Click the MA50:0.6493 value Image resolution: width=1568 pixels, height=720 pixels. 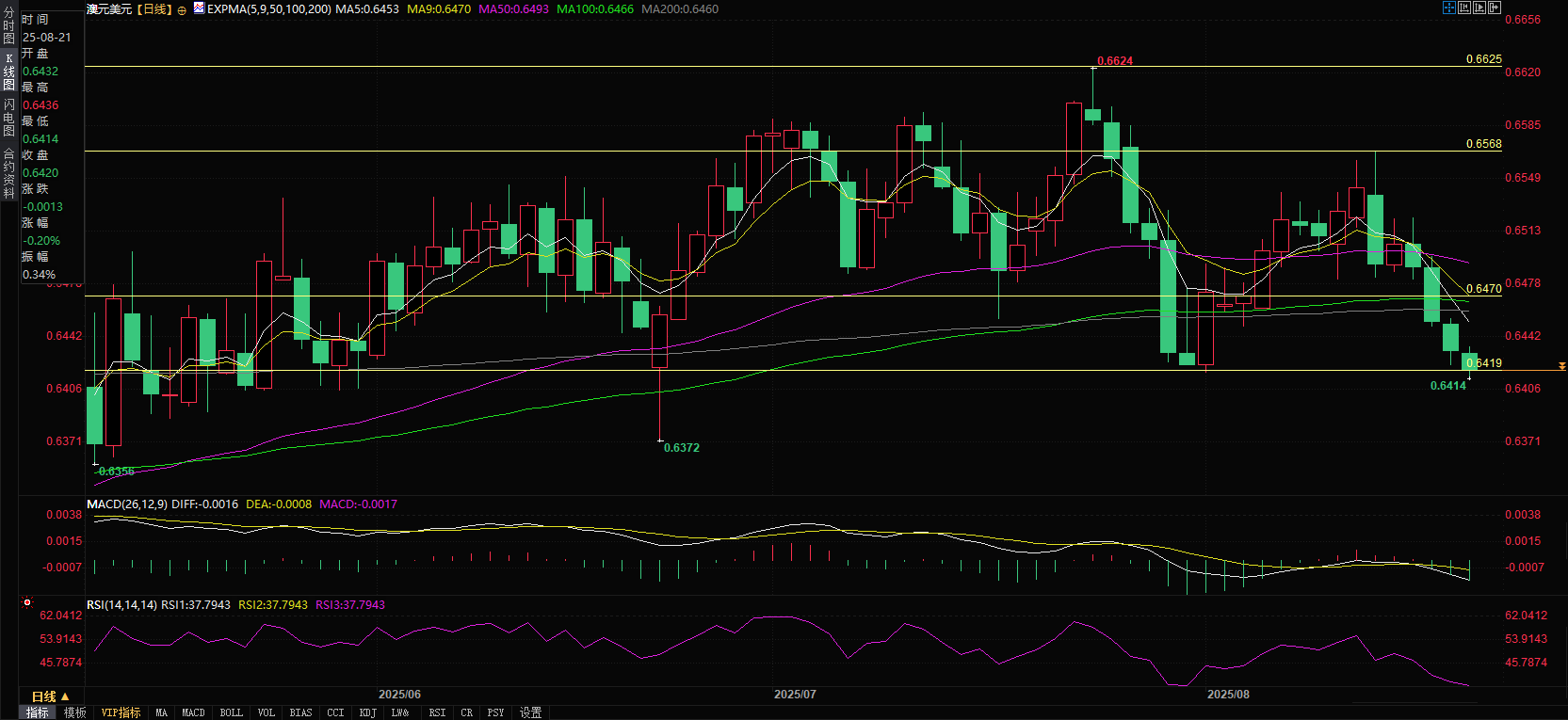click(x=513, y=8)
